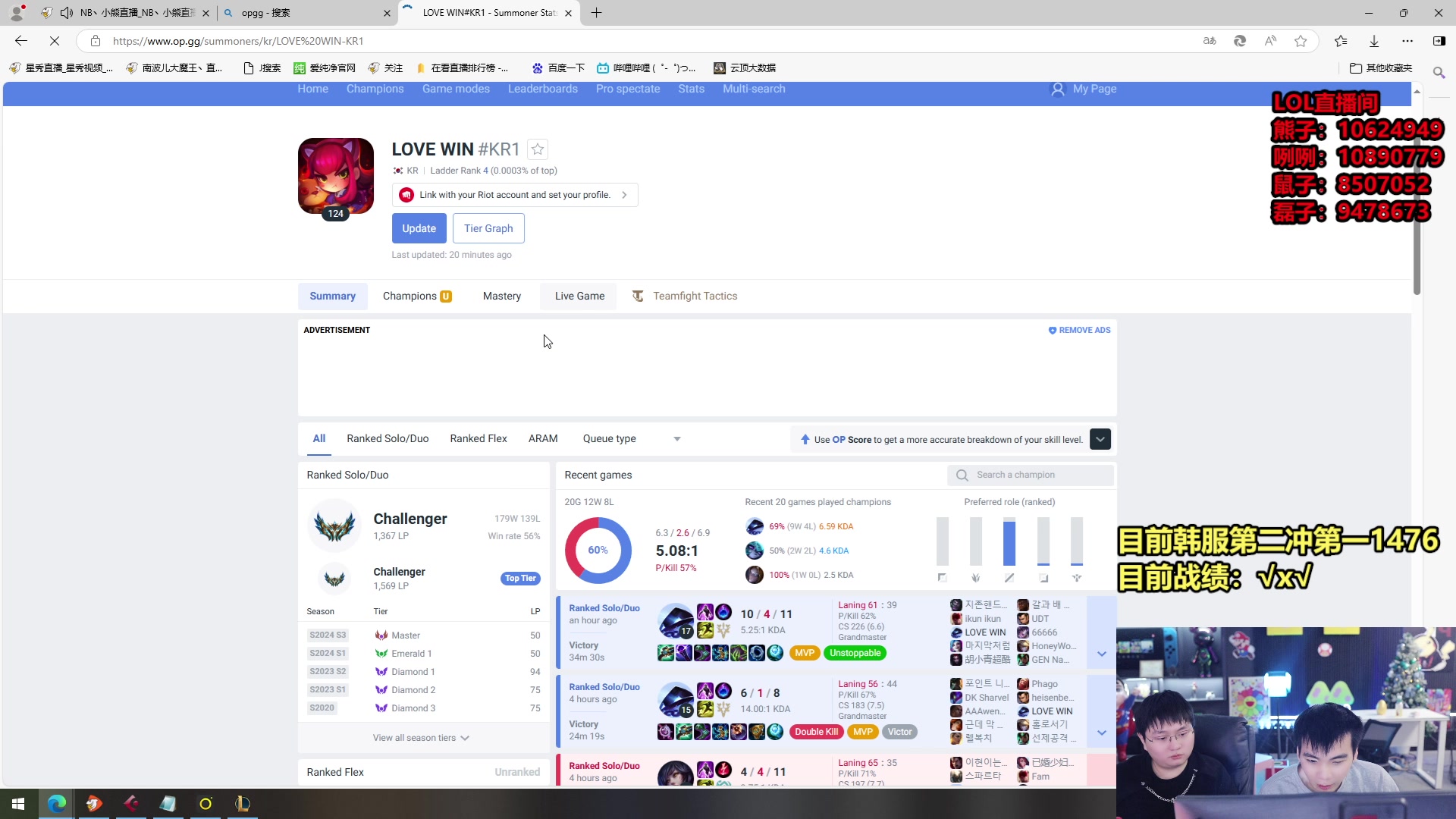This screenshot has height=819, width=1456.
Task: Open the Leaderboards menu item
Action: 542,89
